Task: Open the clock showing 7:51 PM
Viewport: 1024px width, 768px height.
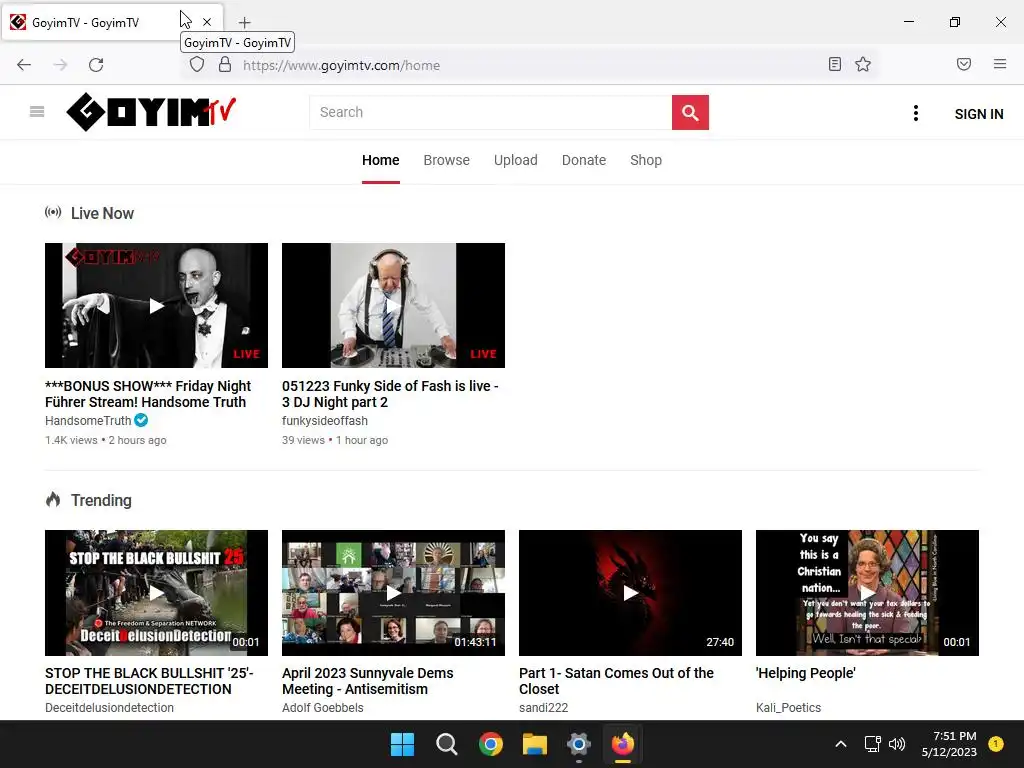Action: pos(949,744)
